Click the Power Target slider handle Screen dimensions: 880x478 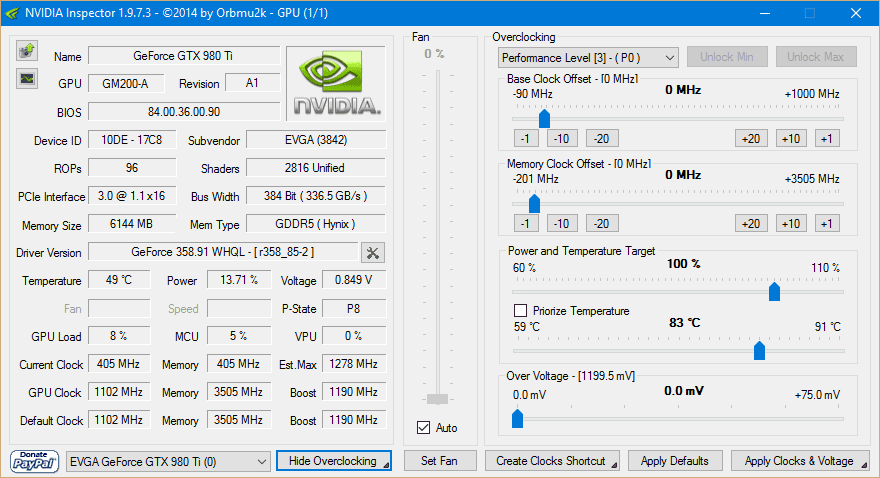click(774, 291)
